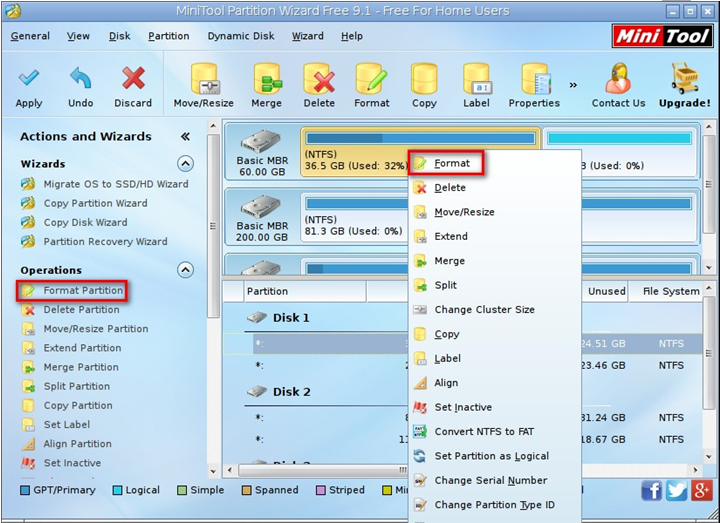Choose Change Cluster Size menu entry

[x=495, y=309]
